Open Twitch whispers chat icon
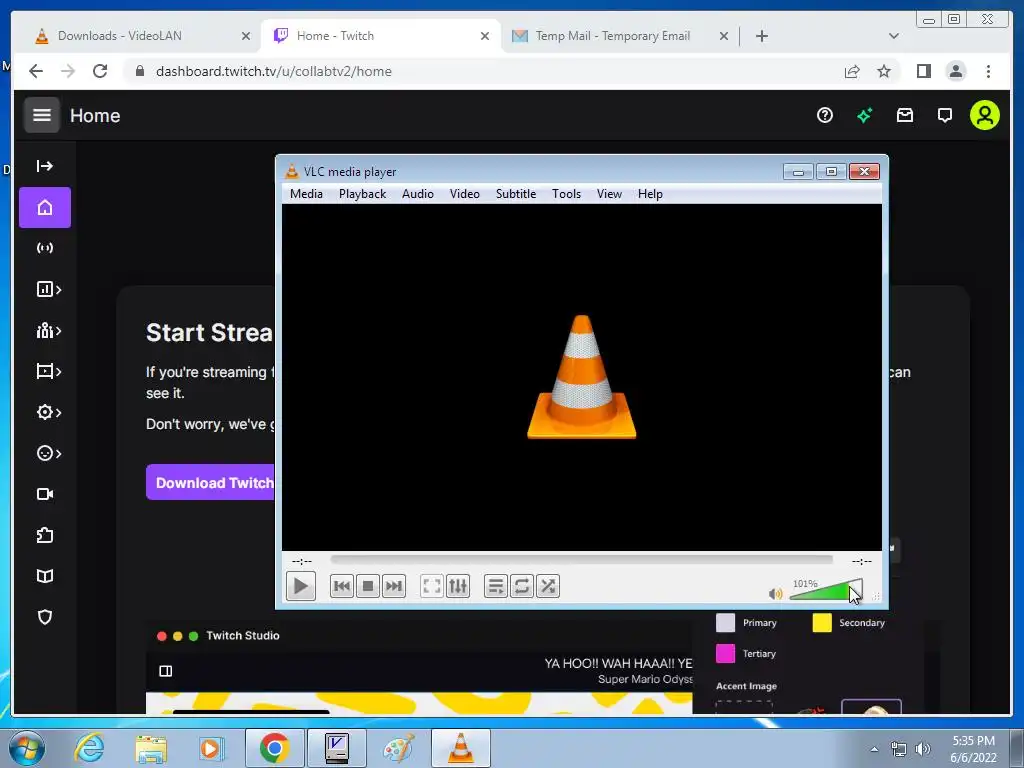Screen dimensions: 1024x768 (x=944, y=116)
